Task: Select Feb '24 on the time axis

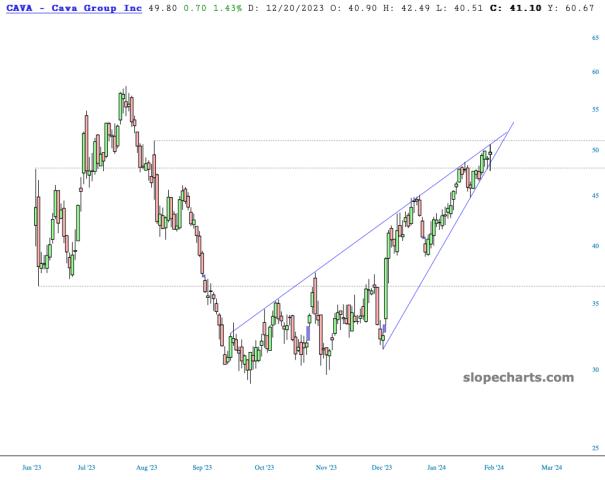Action: (493, 466)
